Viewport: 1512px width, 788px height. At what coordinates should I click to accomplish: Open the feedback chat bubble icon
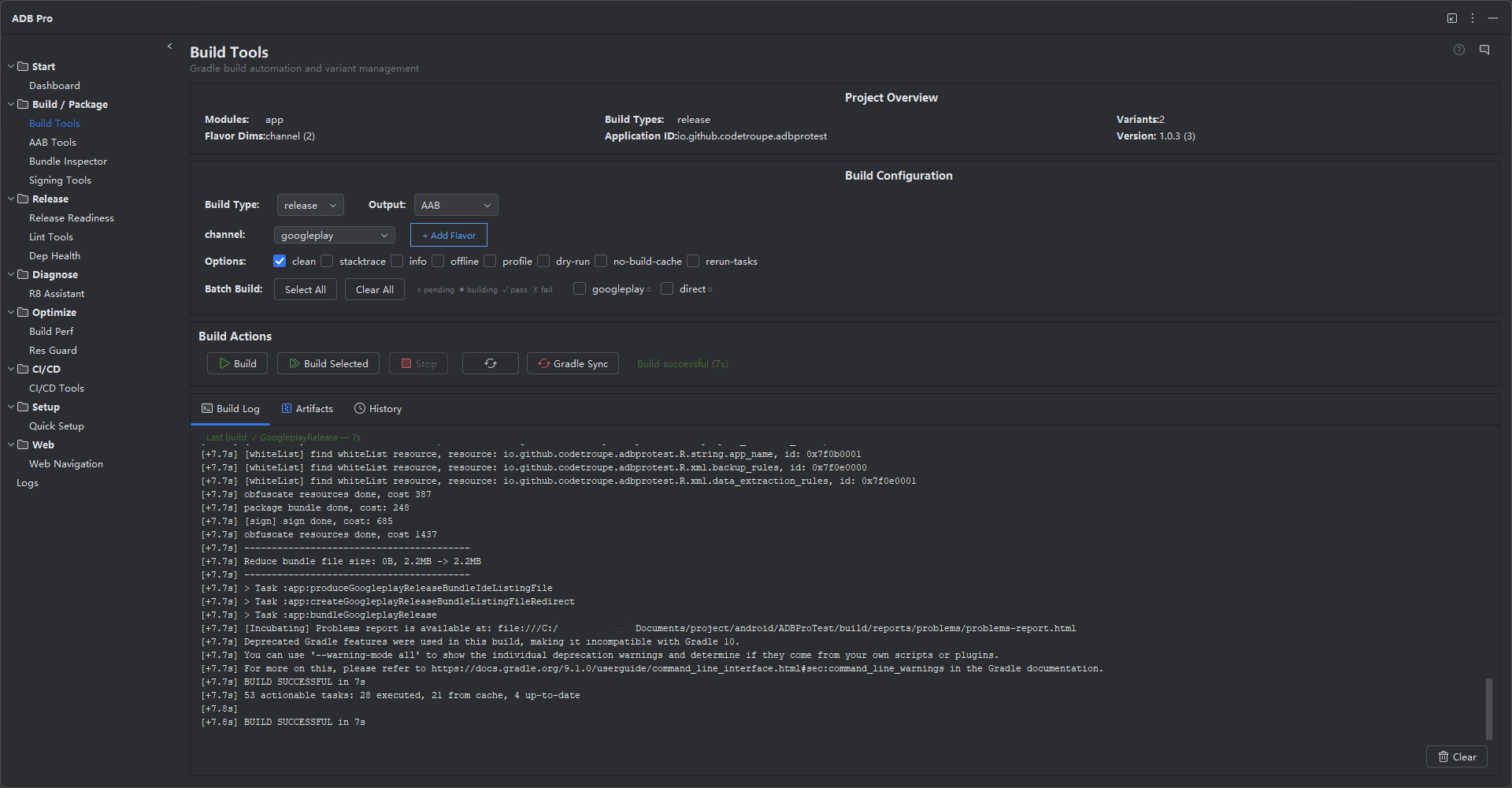click(1484, 50)
